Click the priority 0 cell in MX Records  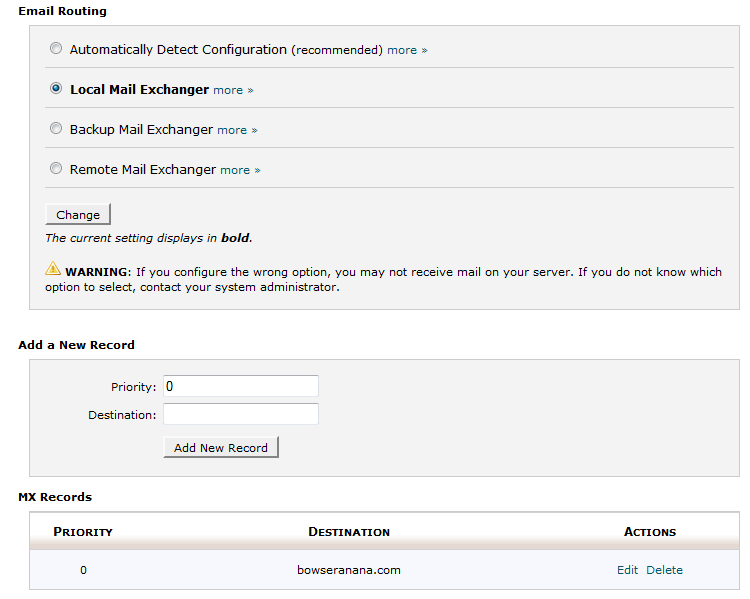tap(83, 570)
